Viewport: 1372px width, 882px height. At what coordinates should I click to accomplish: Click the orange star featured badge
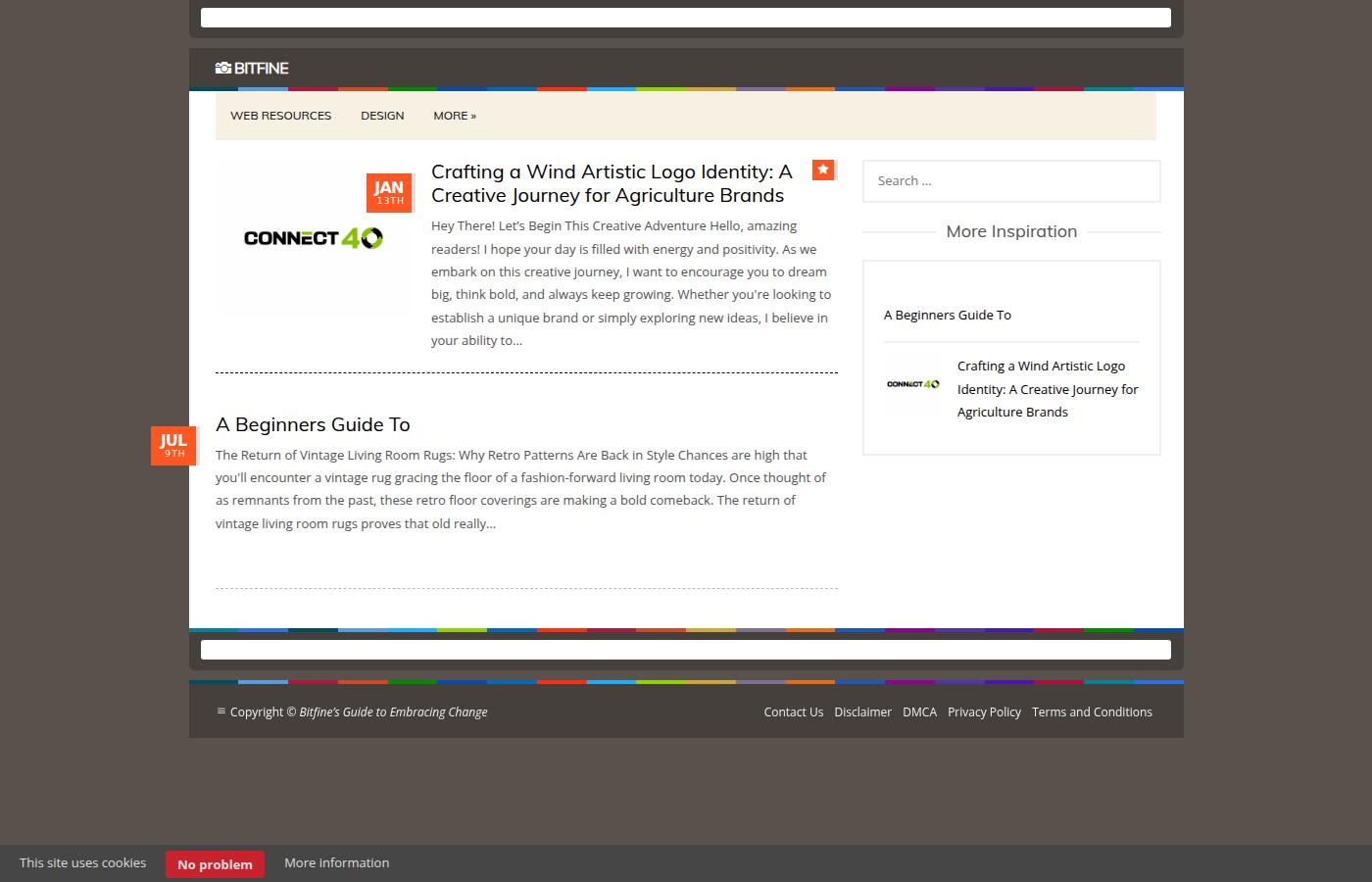[823, 170]
